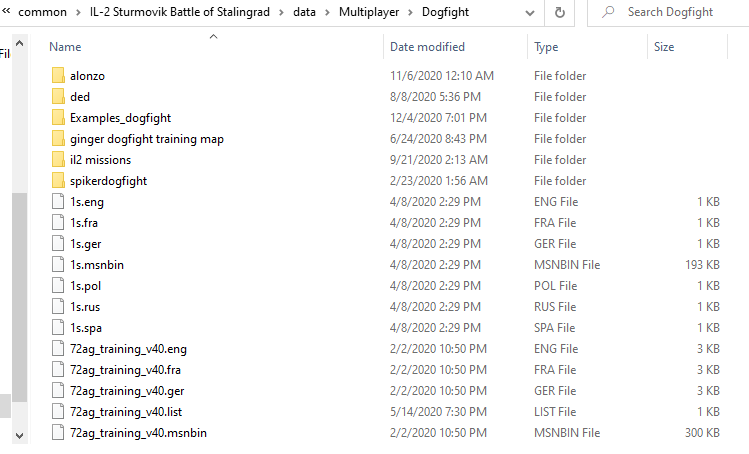This screenshot has height=454, width=749.
Task: Click the il2 missions folder icon
Action: pyautogui.click(x=58, y=160)
